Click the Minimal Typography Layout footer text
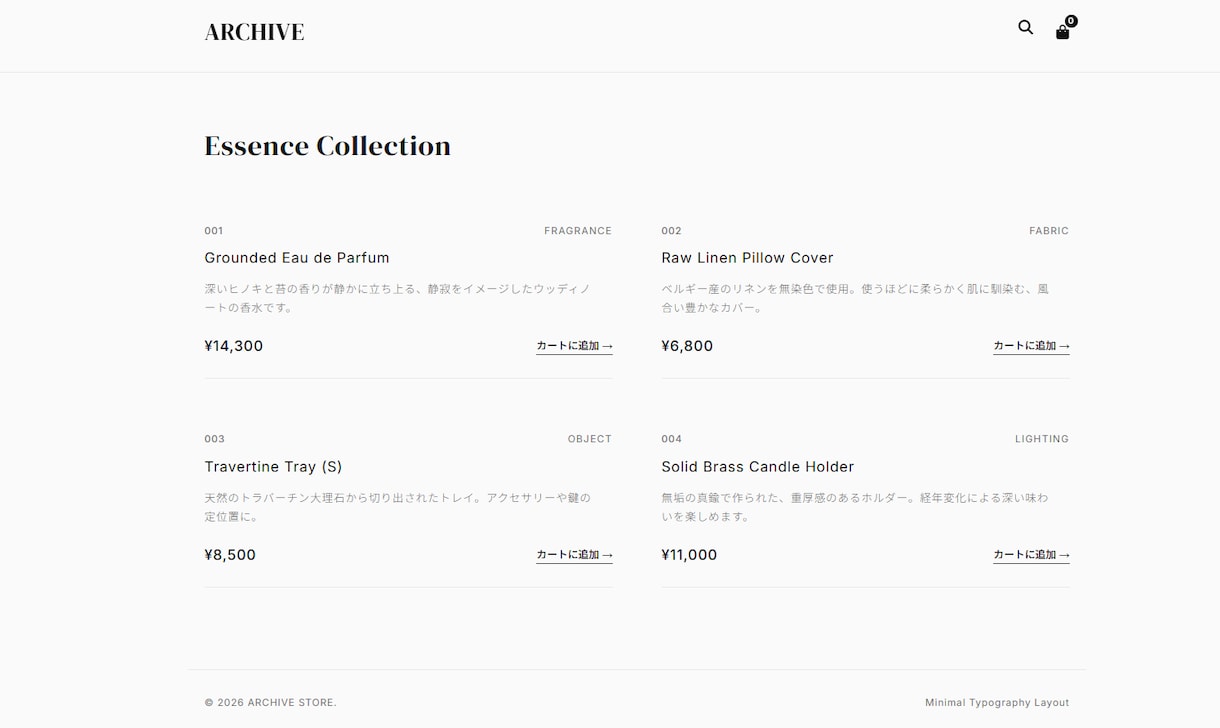The width and height of the screenshot is (1220, 728). click(997, 703)
